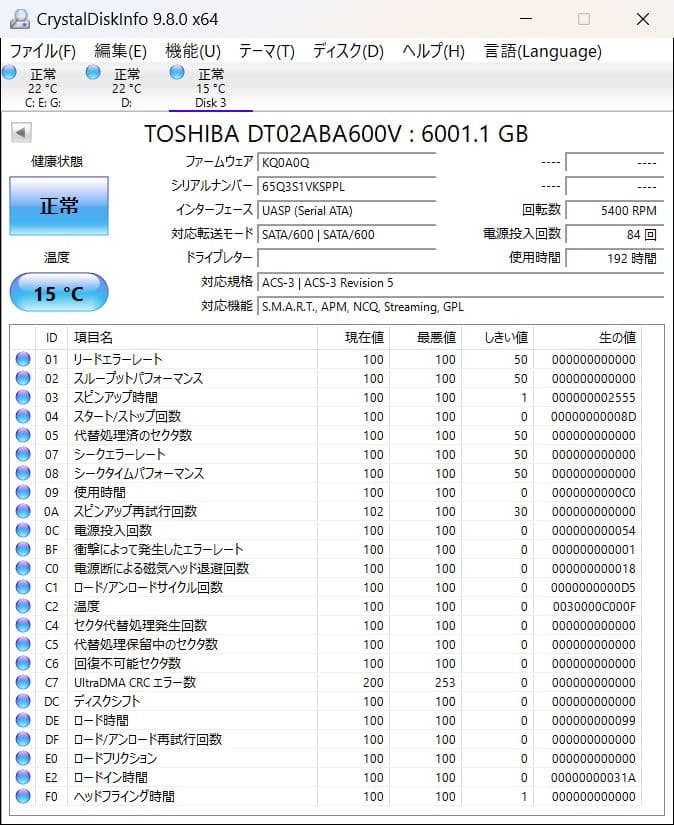Click the power on hours 192 時間 field
The width and height of the screenshot is (674, 825).
pyautogui.click(x=615, y=258)
